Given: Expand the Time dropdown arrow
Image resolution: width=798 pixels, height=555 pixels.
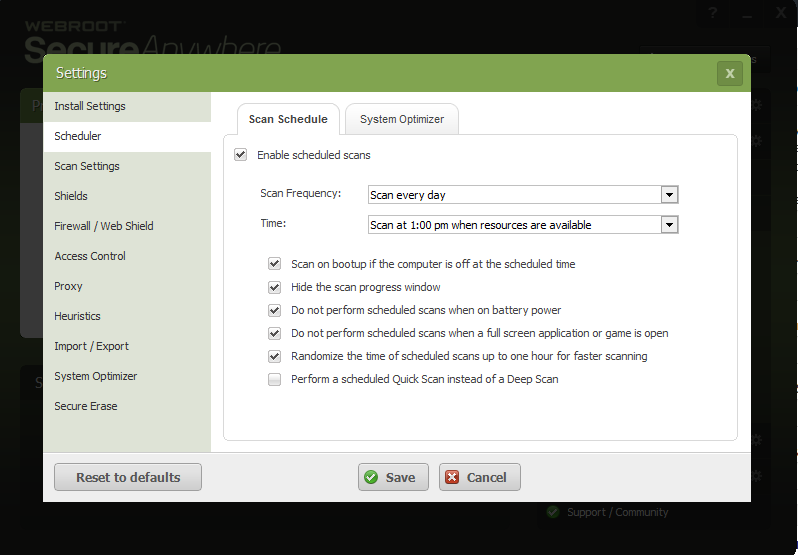Looking at the screenshot, I should 669,225.
